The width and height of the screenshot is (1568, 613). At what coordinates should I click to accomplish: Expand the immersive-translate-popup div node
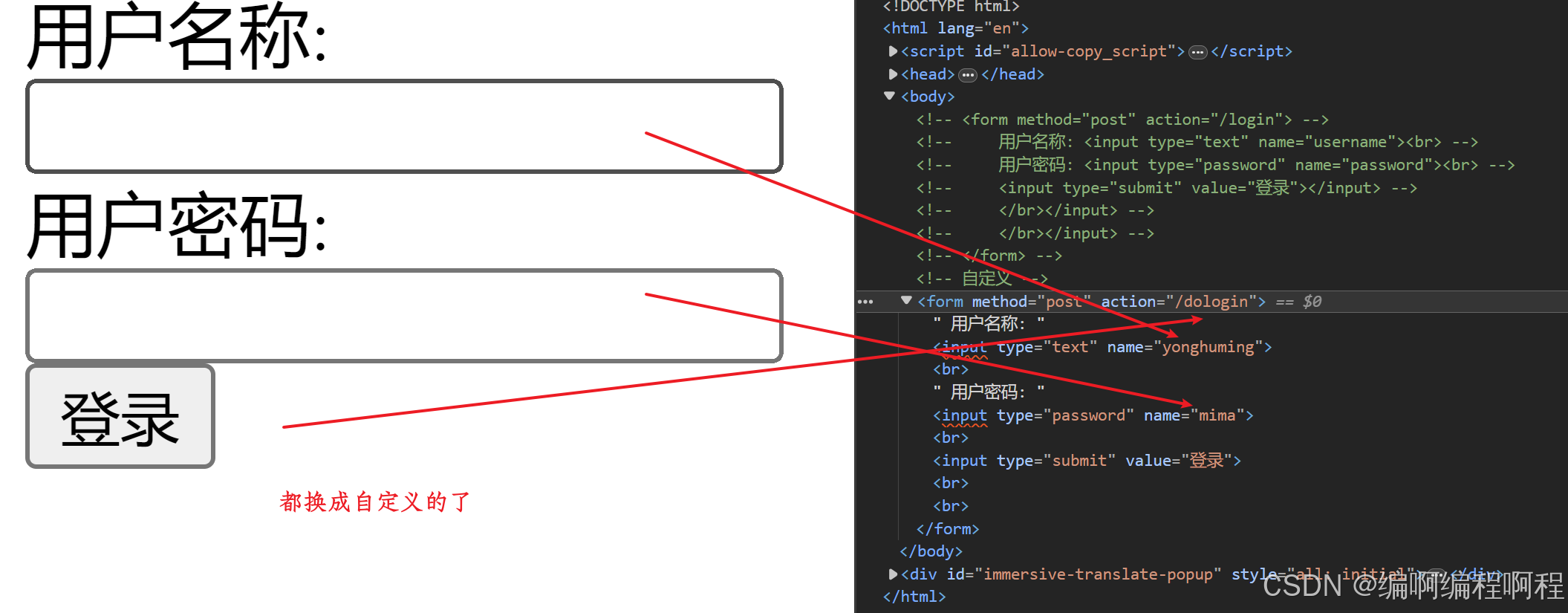[893, 574]
